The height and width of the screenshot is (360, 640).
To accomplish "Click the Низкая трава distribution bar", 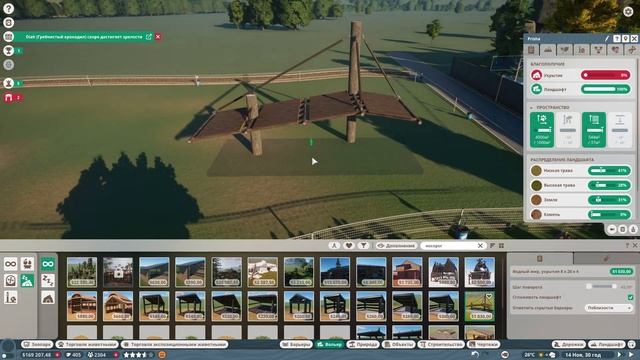I will click(x=609, y=171).
